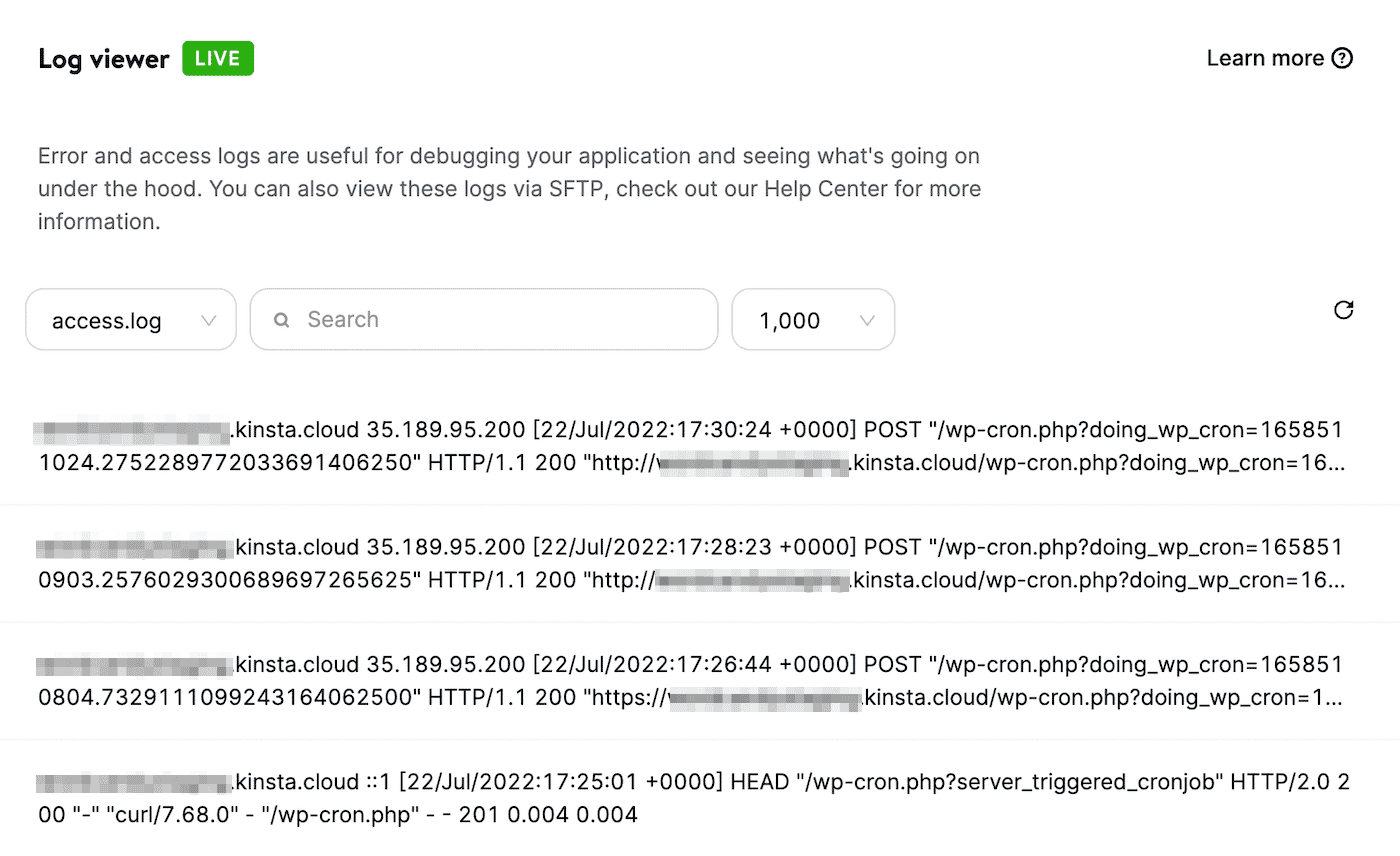Reload the log entries with the refresh icon
This screenshot has width=1400, height=856.
[x=1343, y=311]
